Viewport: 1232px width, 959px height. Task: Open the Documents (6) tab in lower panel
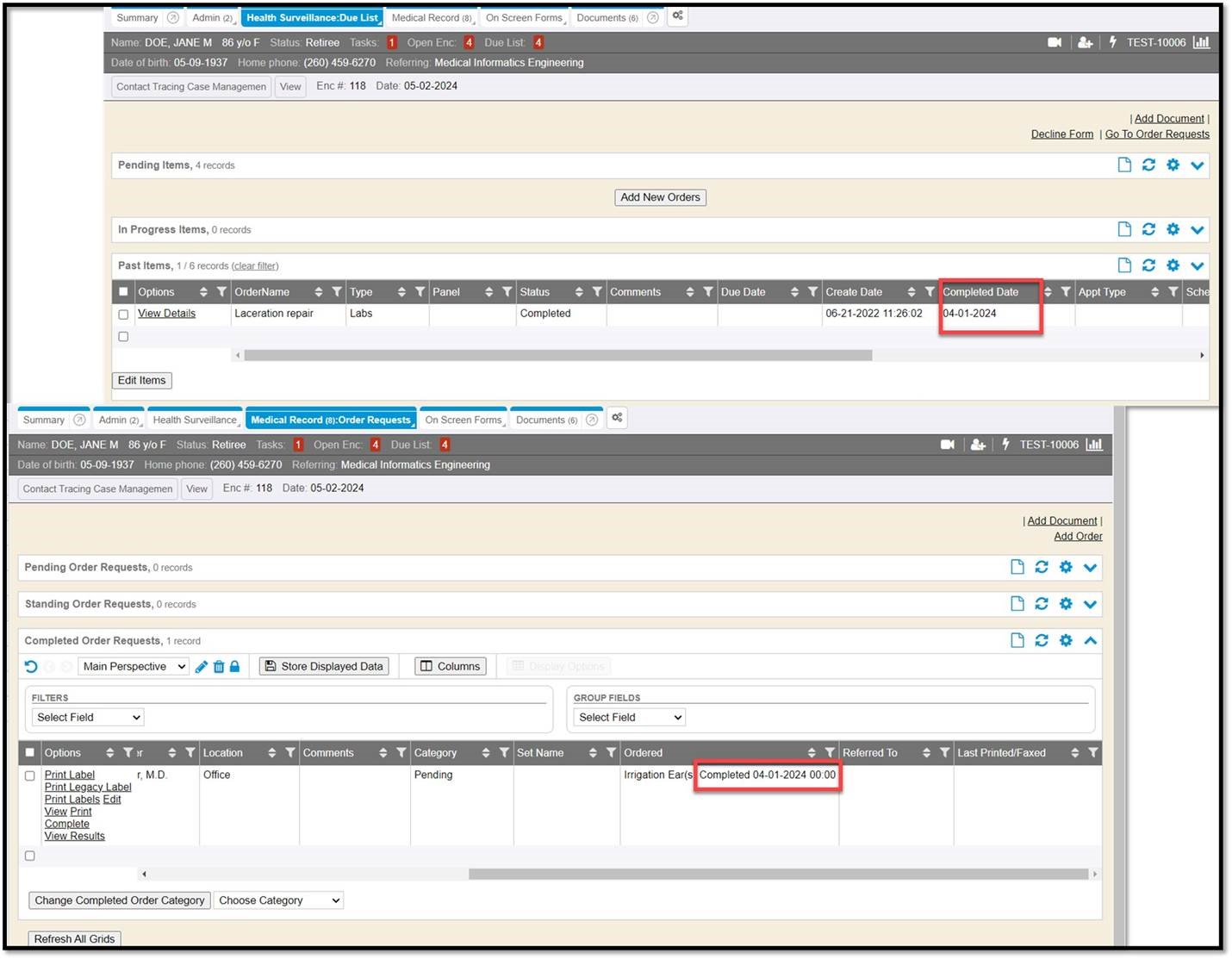(x=546, y=420)
